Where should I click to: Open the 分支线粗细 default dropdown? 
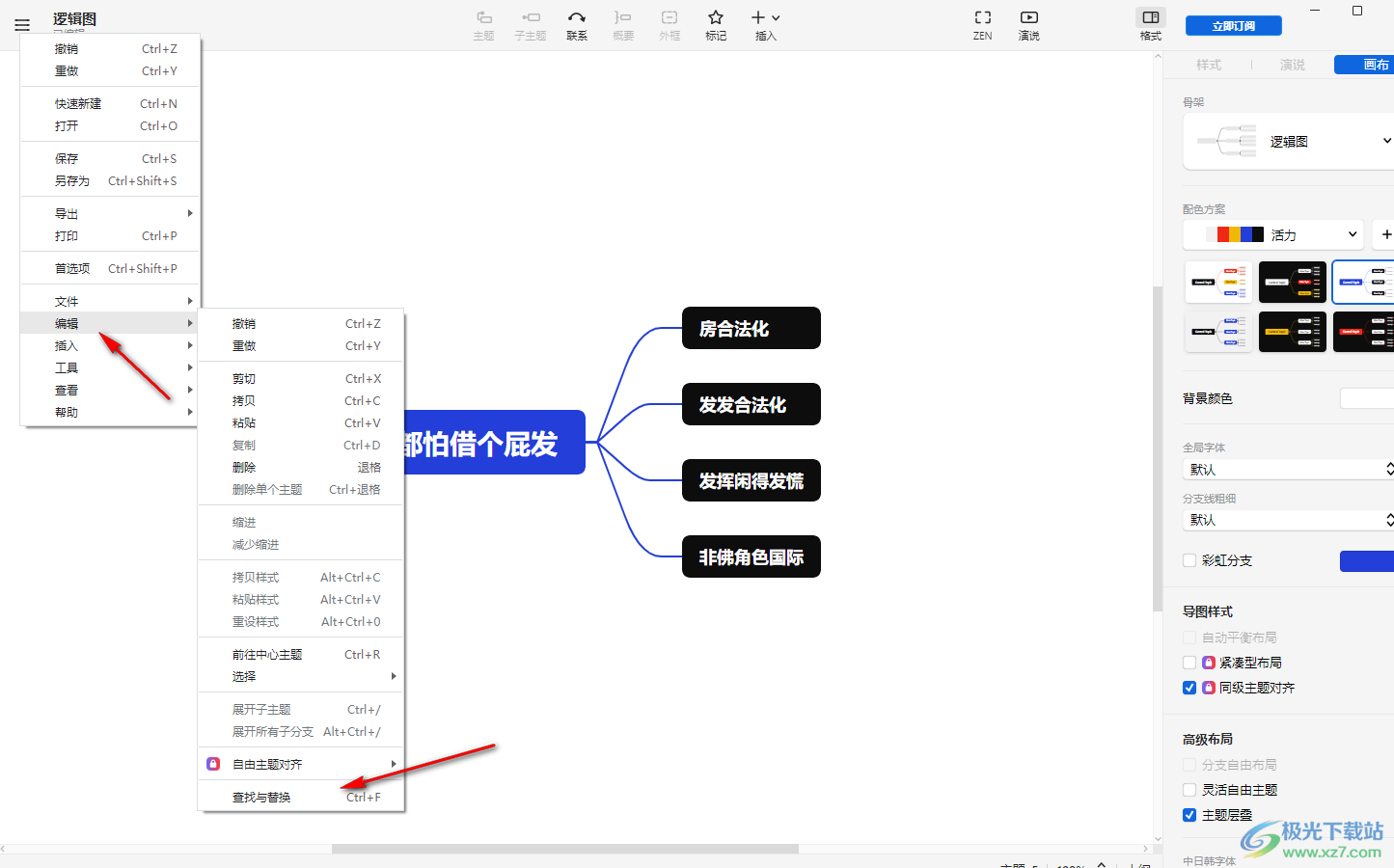pyautogui.click(x=1289, y=519)
